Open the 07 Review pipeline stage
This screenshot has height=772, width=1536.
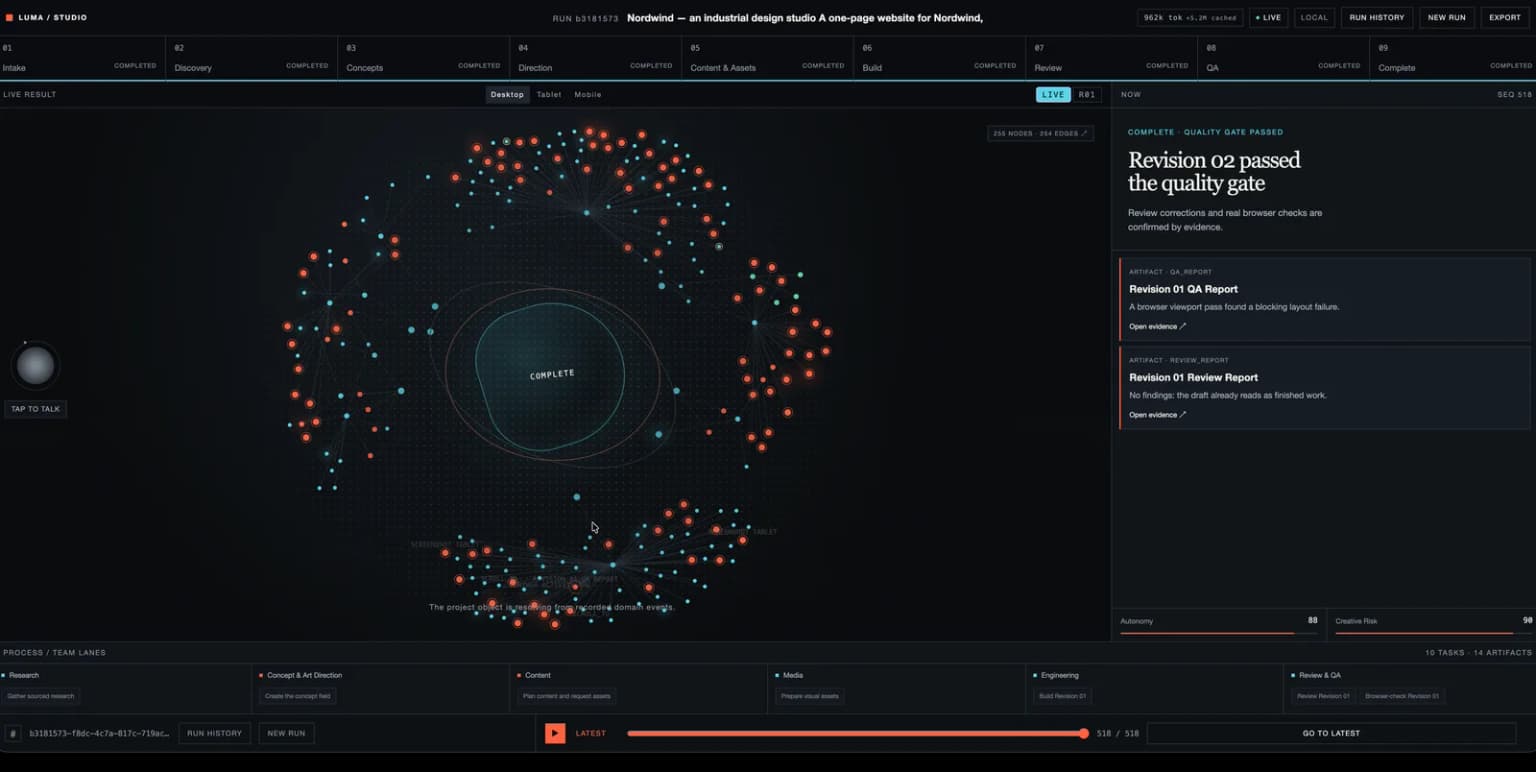point(1111,58)
